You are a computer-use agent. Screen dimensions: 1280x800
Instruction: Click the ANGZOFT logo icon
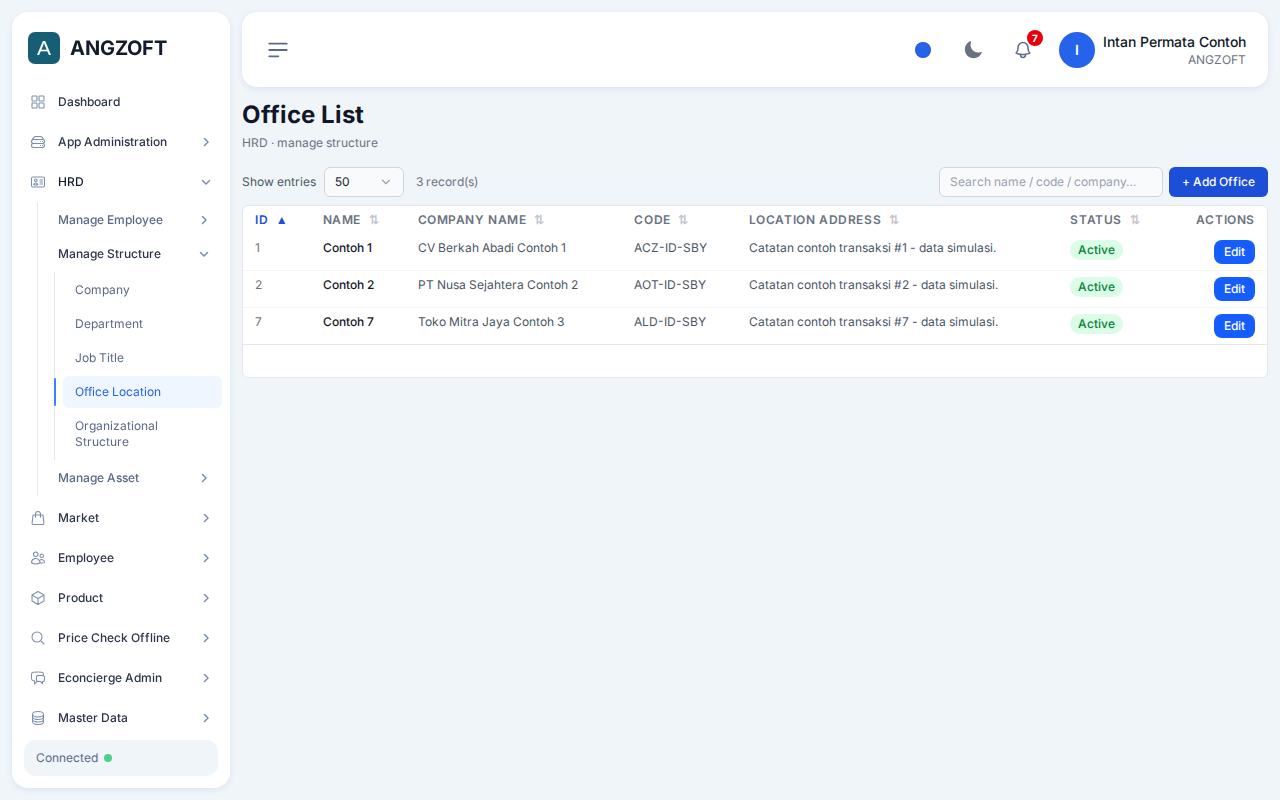click(44, 48)
